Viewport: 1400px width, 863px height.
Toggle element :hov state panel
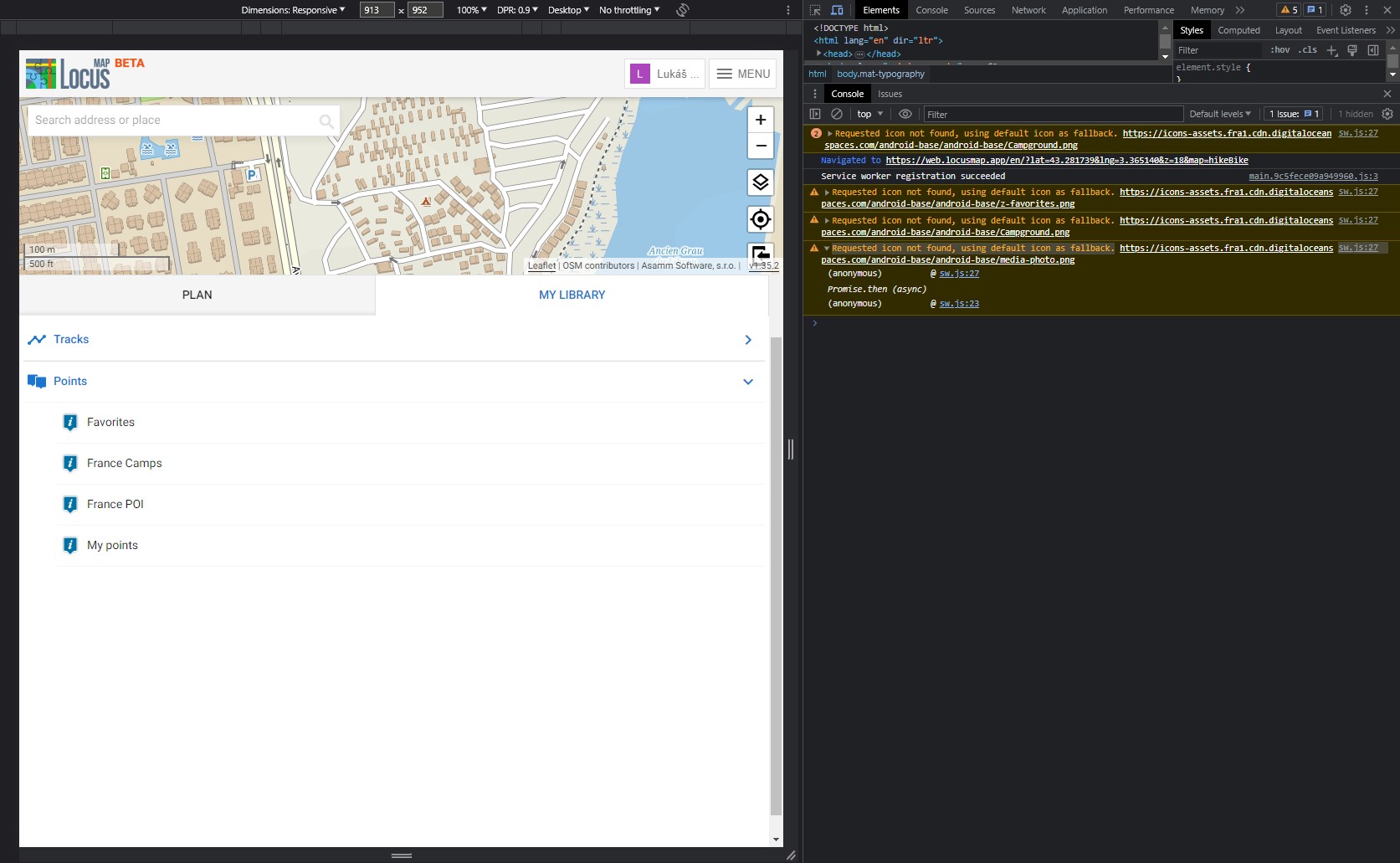pyautogui.click(x=1279, y=50)
